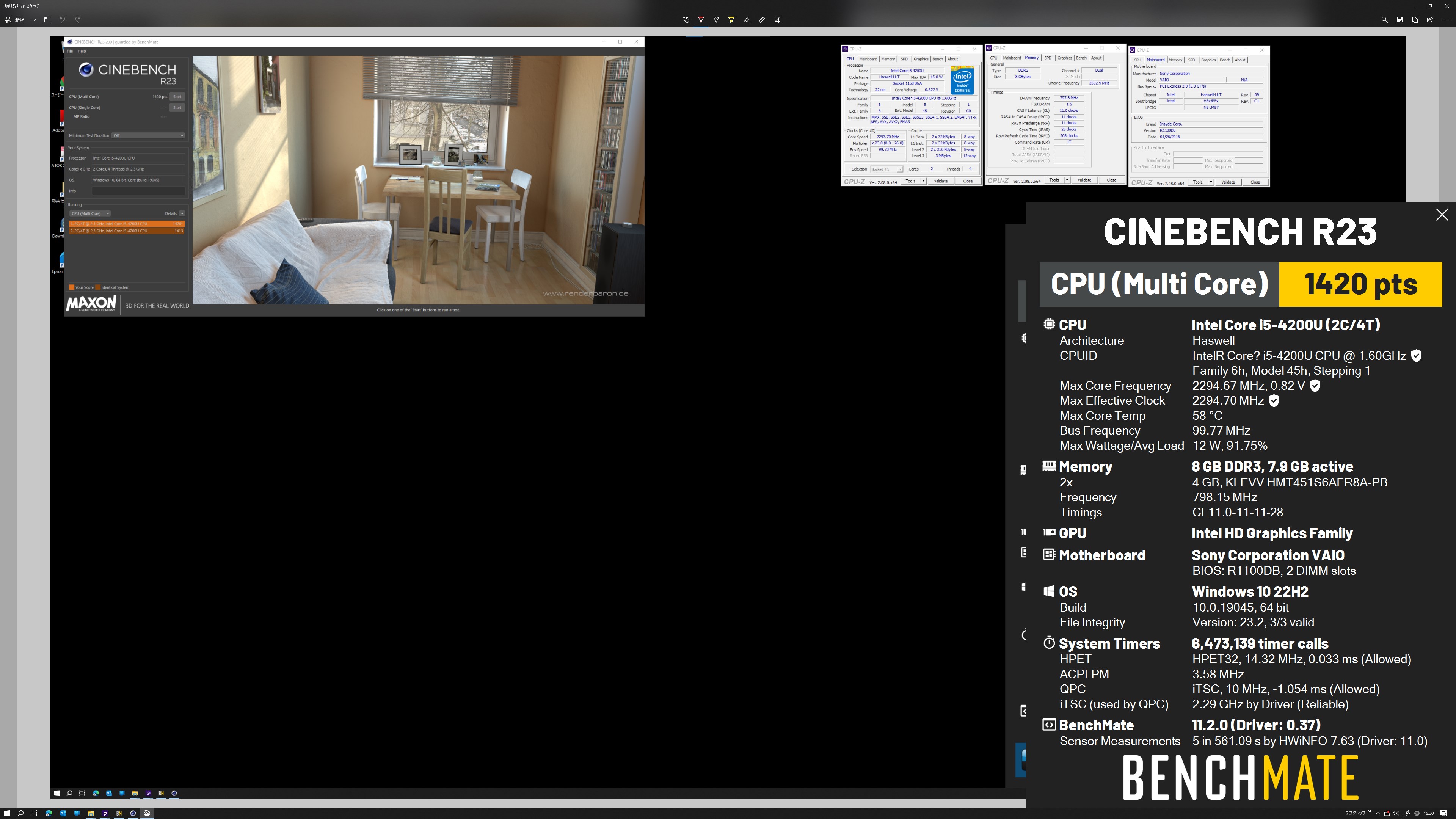
Task: Open Graphics tab in second CPU-Z window
Action: point(1064,58)
